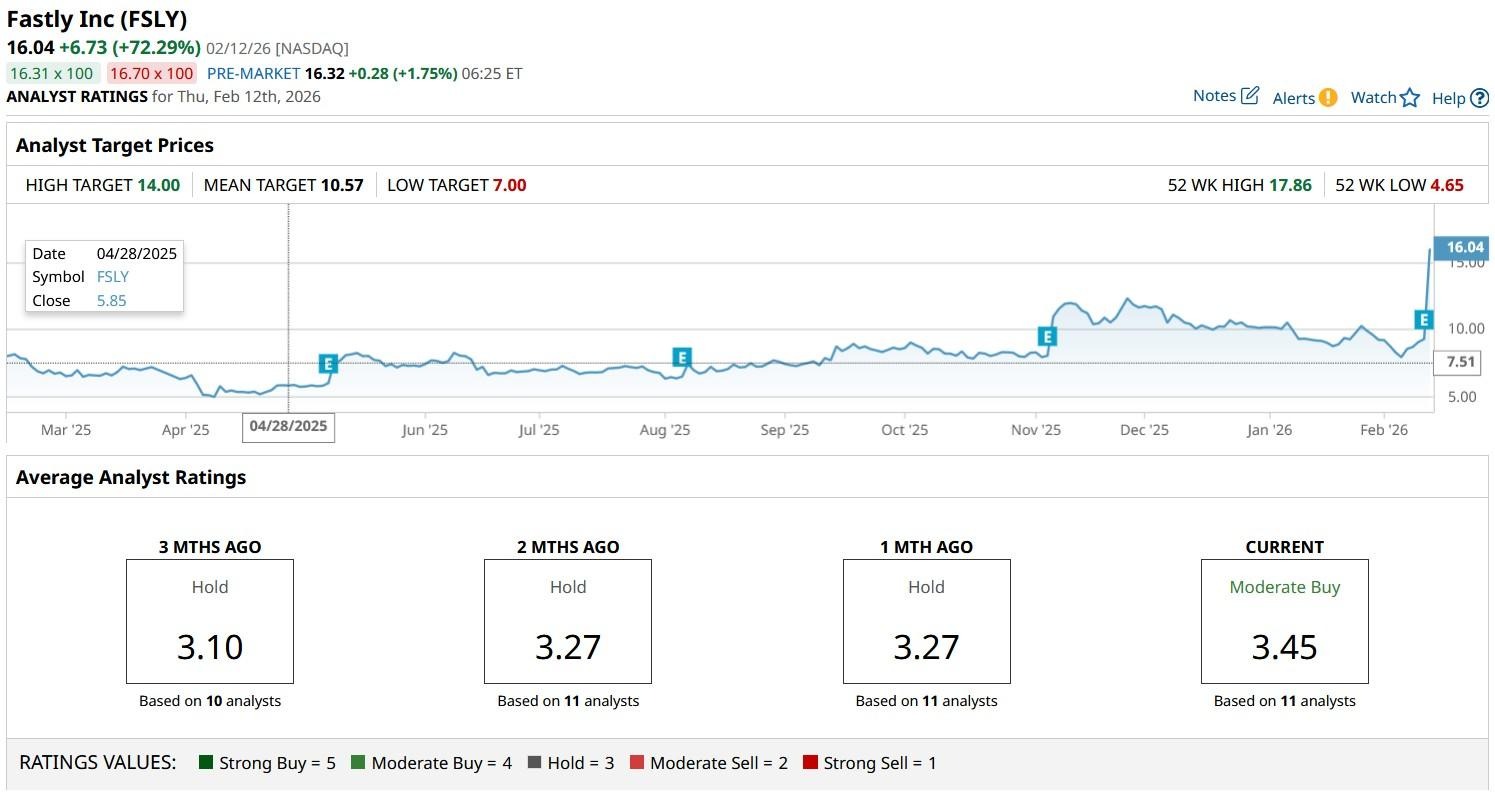Screen dimensions: 1495x793
Task: Click the 3 MTHS AGO rating box 3.10
Action: tap(210, 621)
